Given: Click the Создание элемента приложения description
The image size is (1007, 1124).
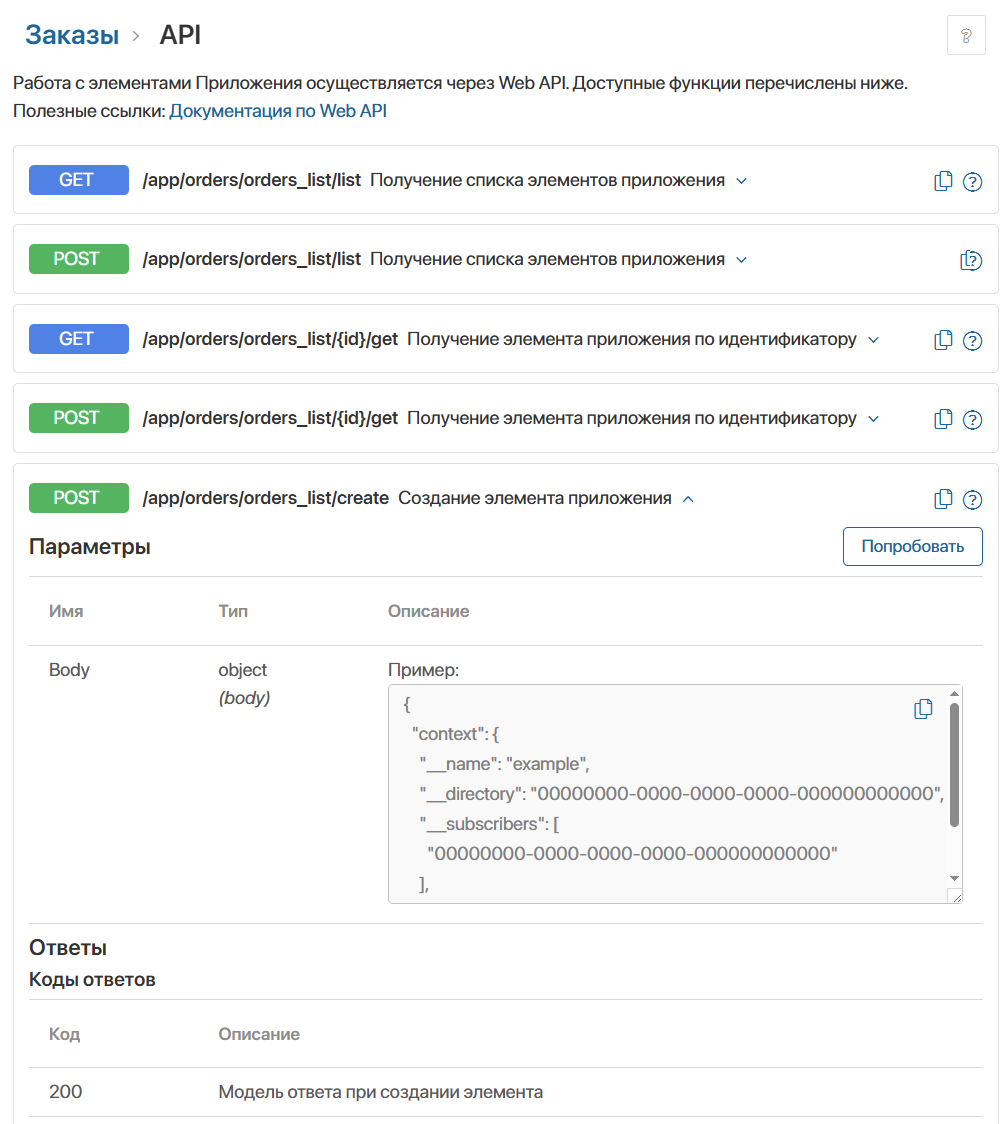Looking at the screenshot, I should [535, 498].
